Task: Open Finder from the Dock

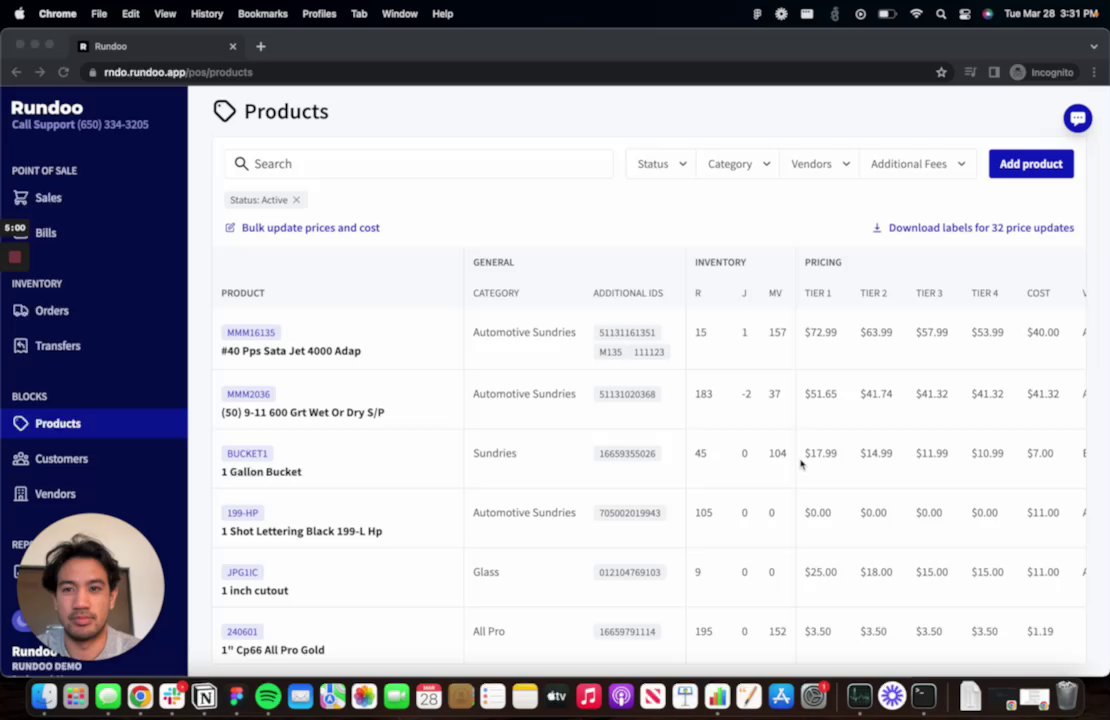Action: tap(44, 697)
